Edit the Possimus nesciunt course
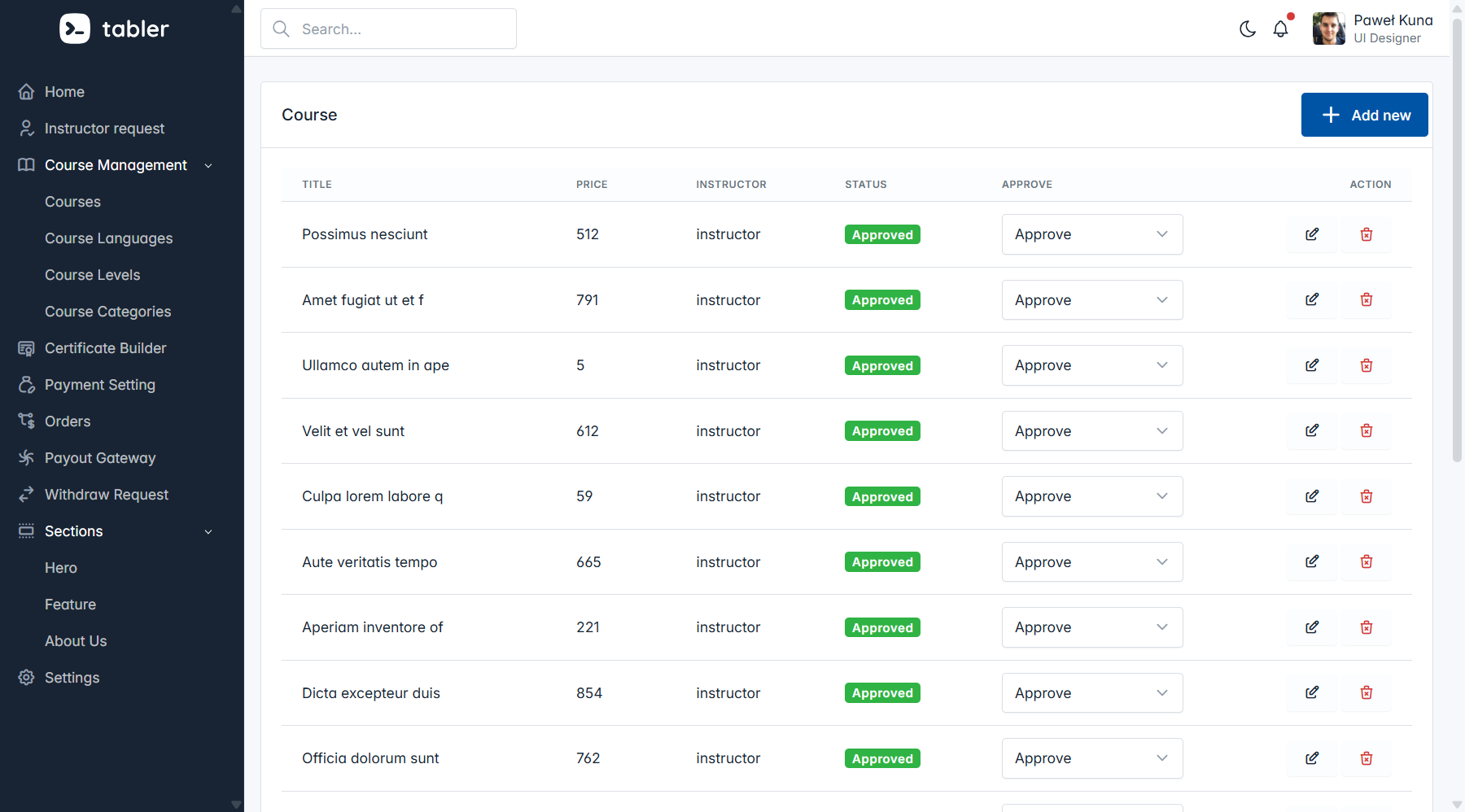1465x812 pixels. click(x=1312, y=234)
